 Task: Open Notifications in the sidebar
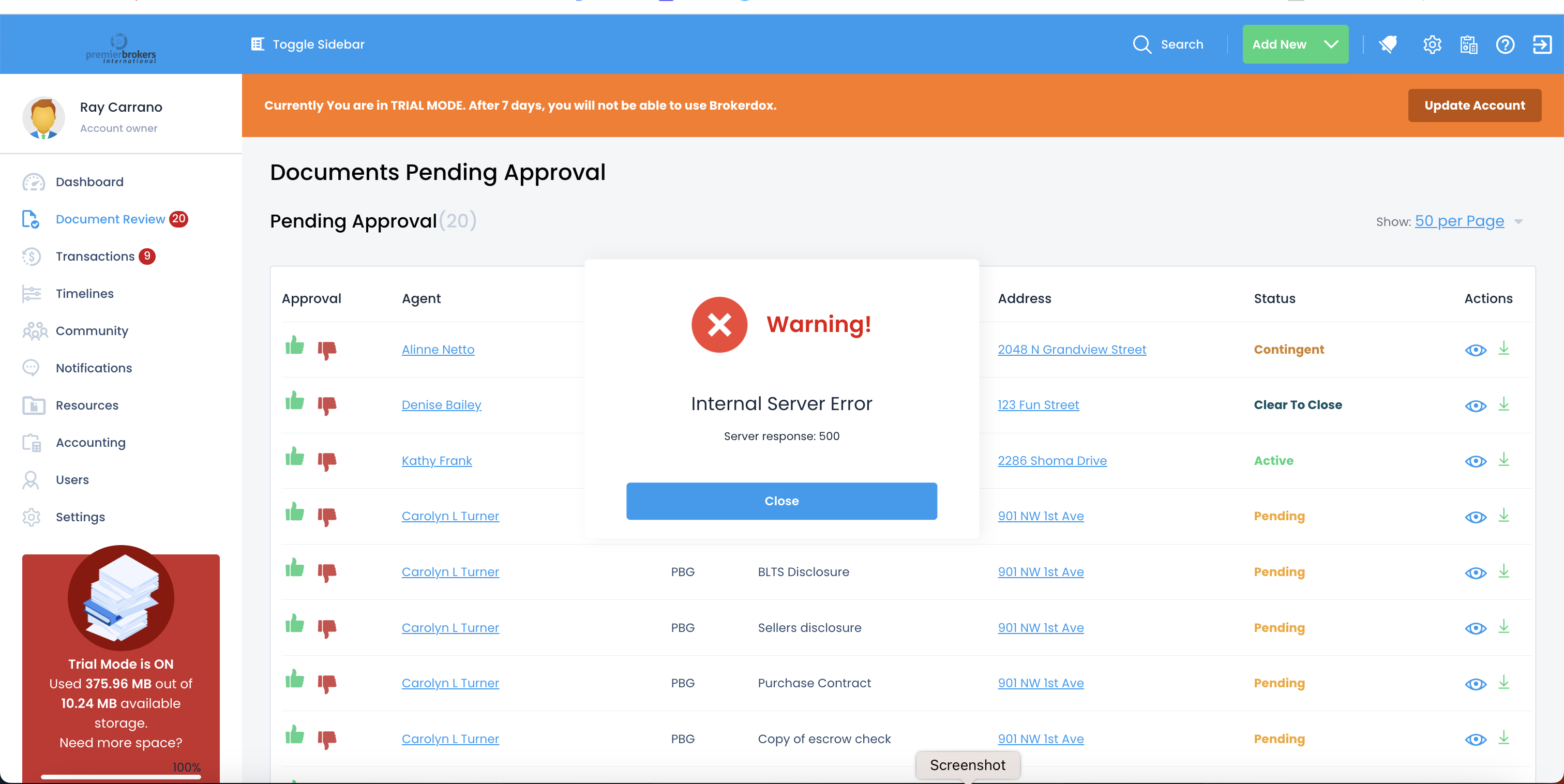pyautogui.click(x=94, y=368)
